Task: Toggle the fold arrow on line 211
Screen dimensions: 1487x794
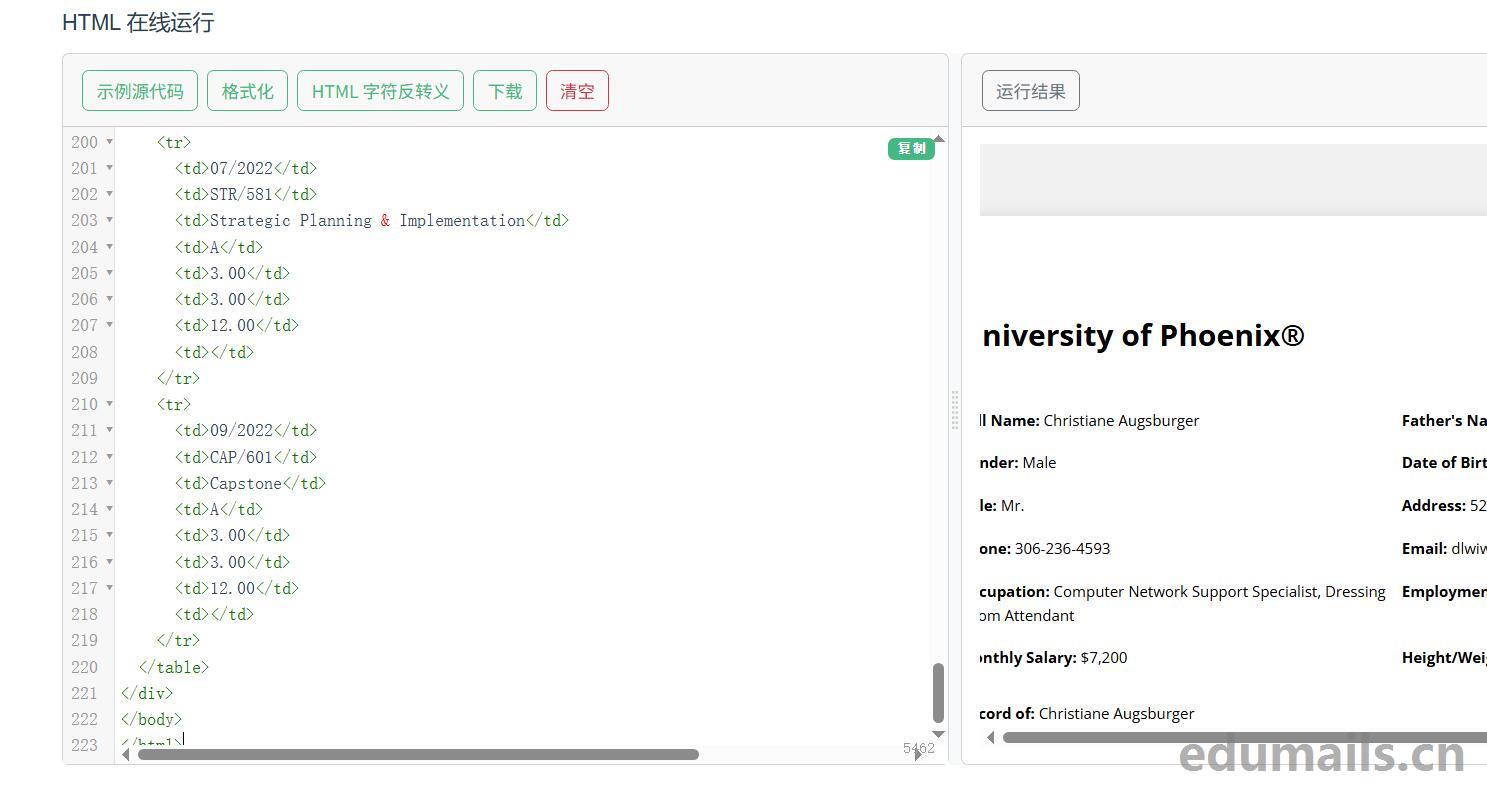Action: 109,430
